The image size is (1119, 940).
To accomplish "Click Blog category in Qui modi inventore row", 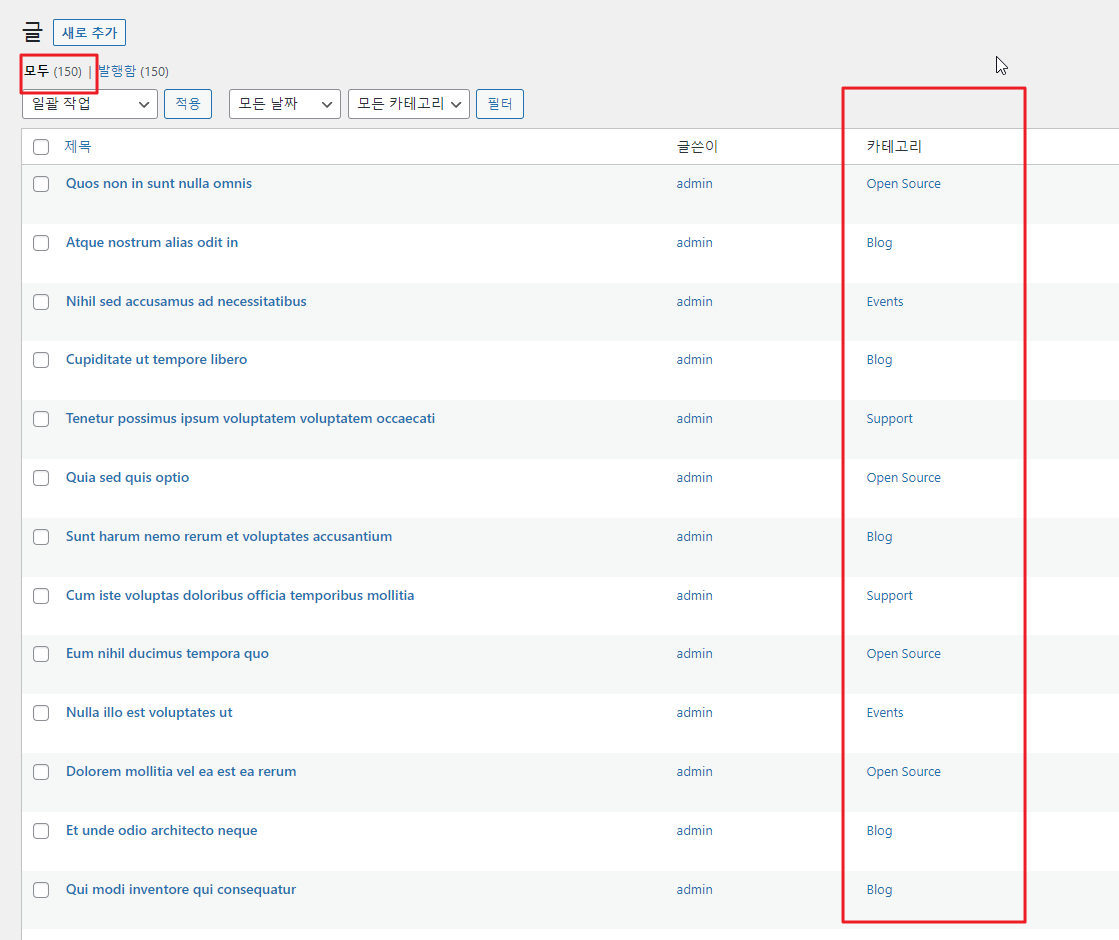I will click(x=879, y=889).
